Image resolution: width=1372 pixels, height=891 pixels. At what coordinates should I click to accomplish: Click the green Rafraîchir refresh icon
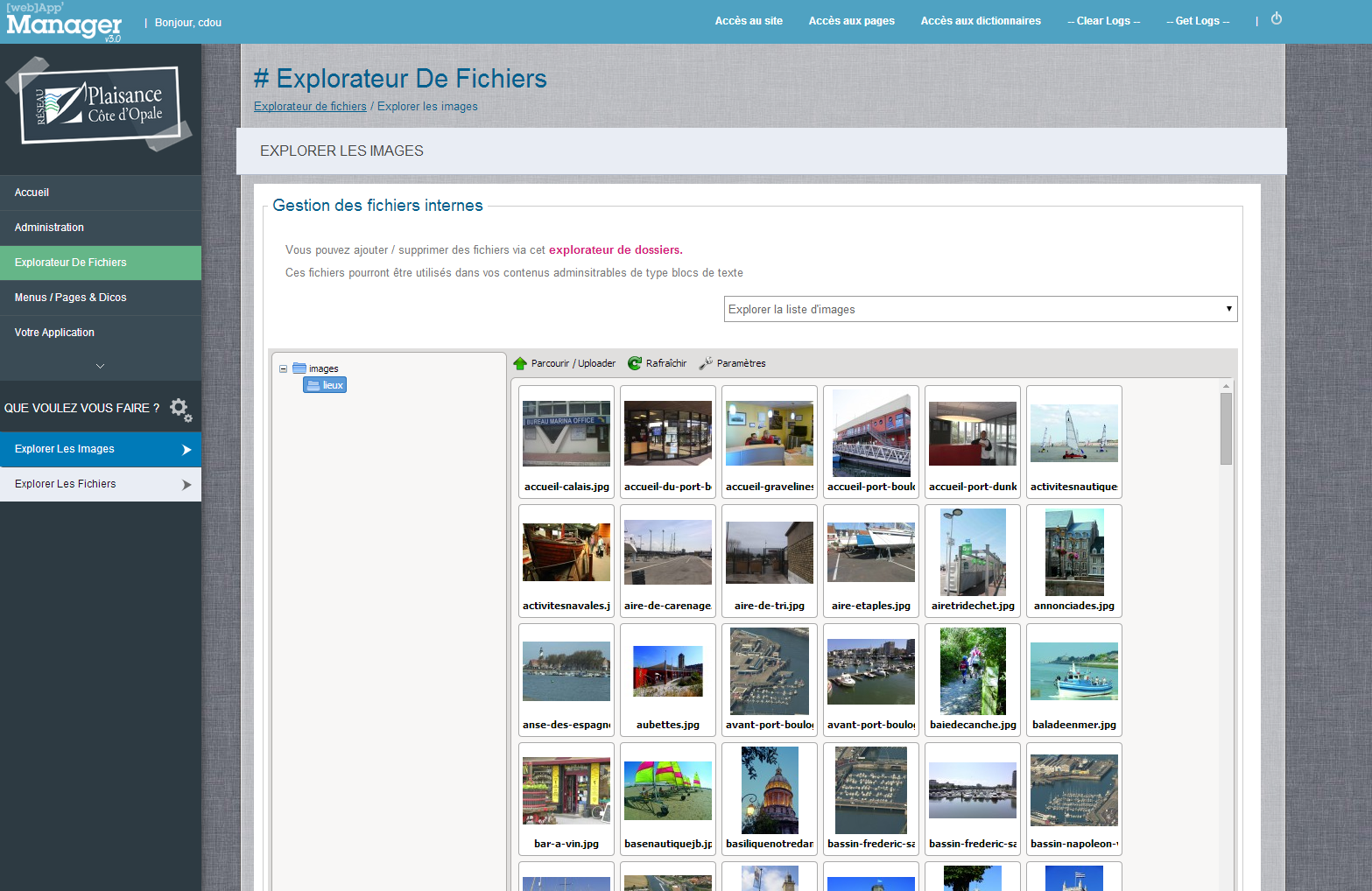click(635, 363)
